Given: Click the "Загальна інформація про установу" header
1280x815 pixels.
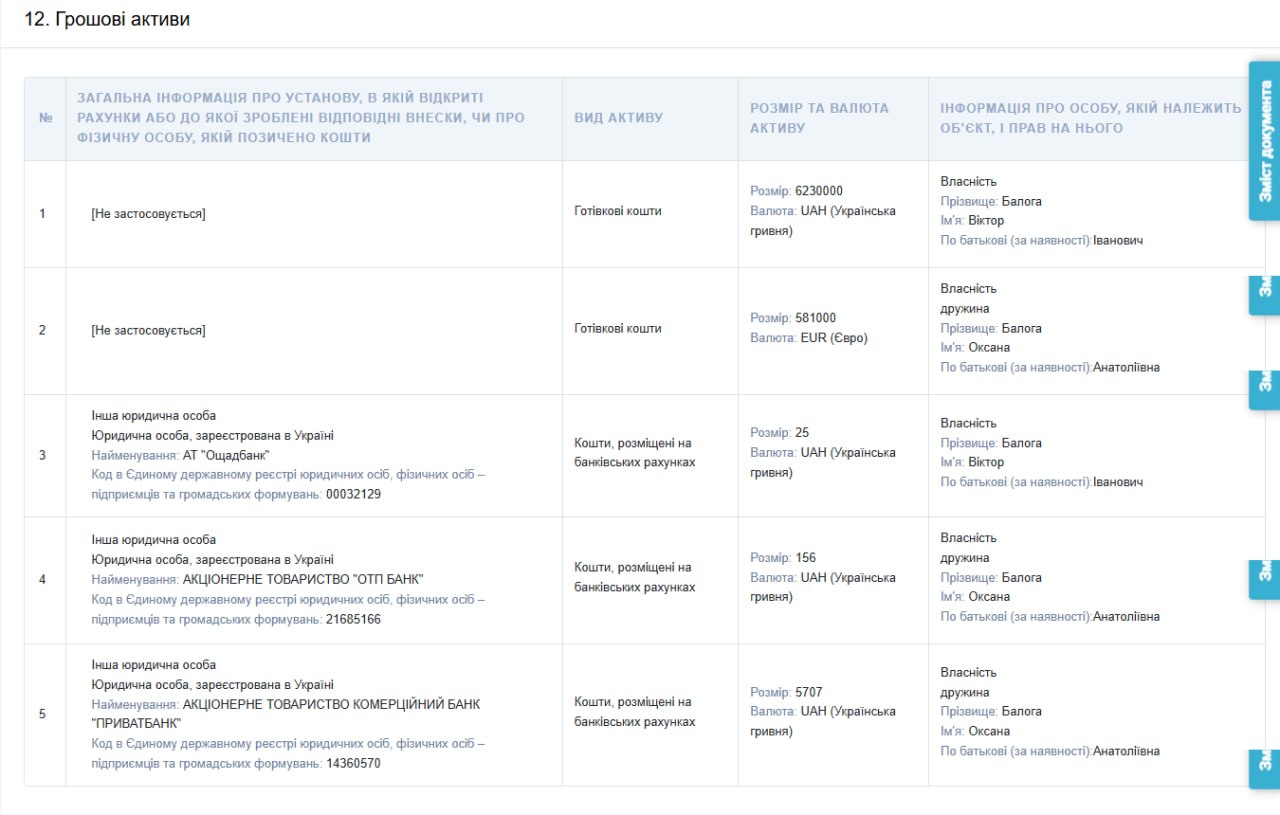Looking at the screenshot, I should tap(300, 118).
